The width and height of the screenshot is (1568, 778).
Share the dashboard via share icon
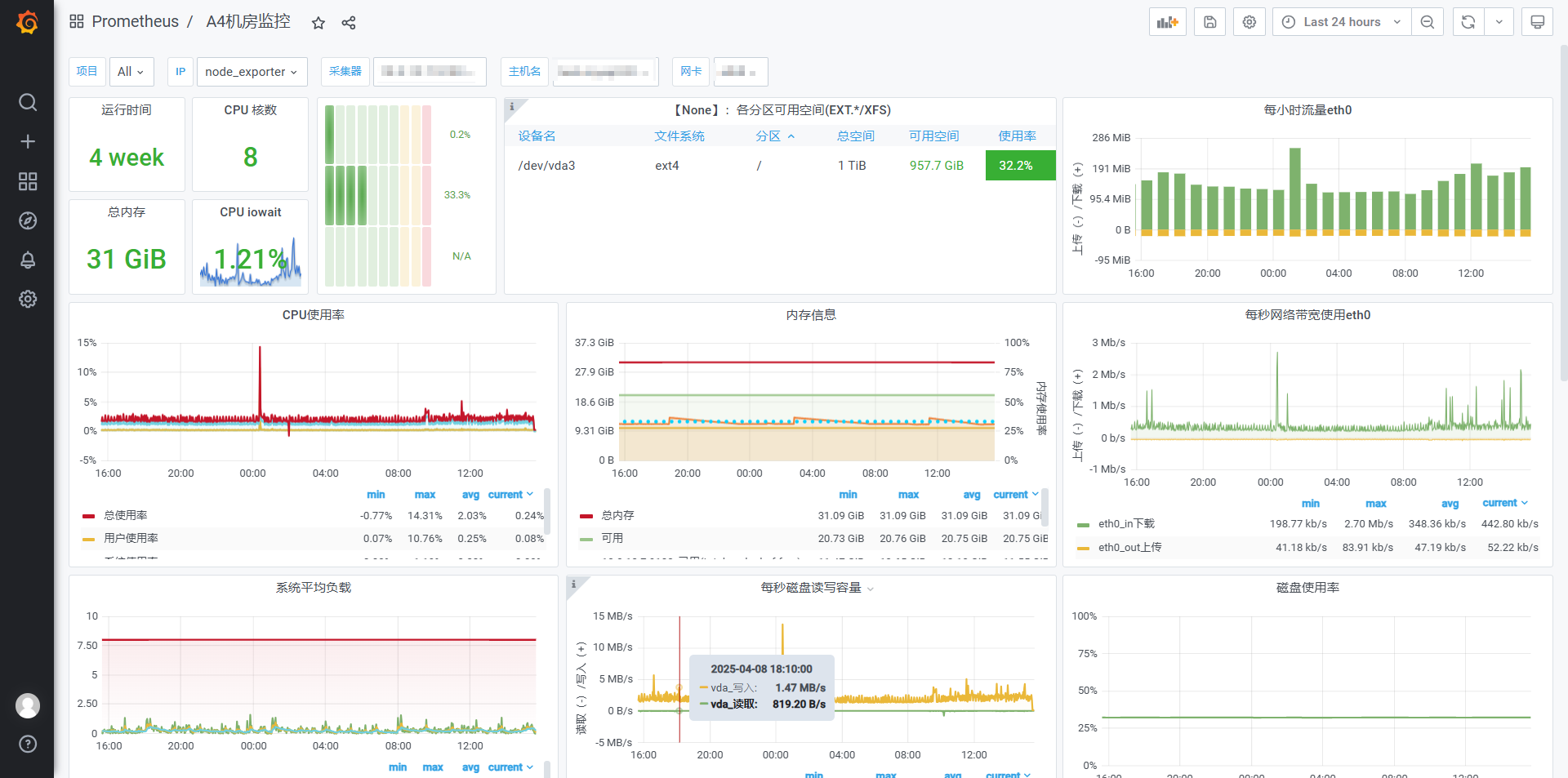coord(349,23)
